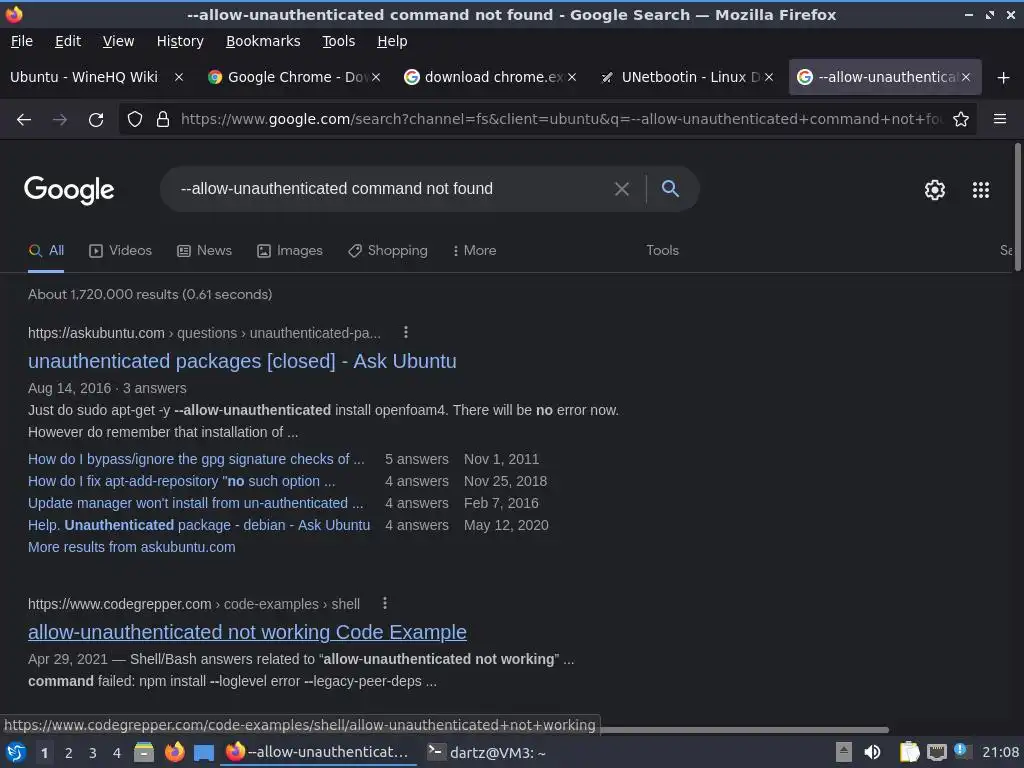Switch to workspace 2
This screenshot has height=768, width=1024.
tap(69, 753)
